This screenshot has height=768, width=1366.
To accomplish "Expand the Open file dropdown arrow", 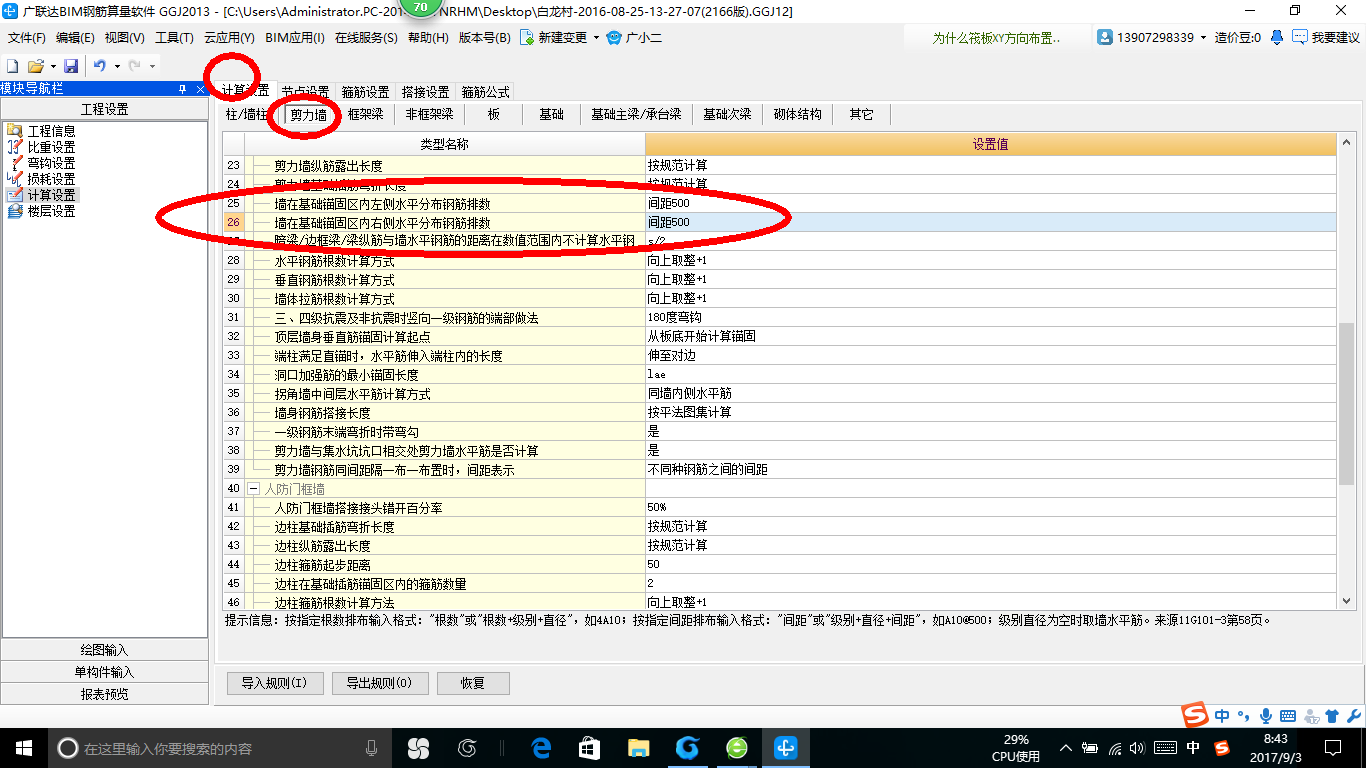I will point(53,66).
